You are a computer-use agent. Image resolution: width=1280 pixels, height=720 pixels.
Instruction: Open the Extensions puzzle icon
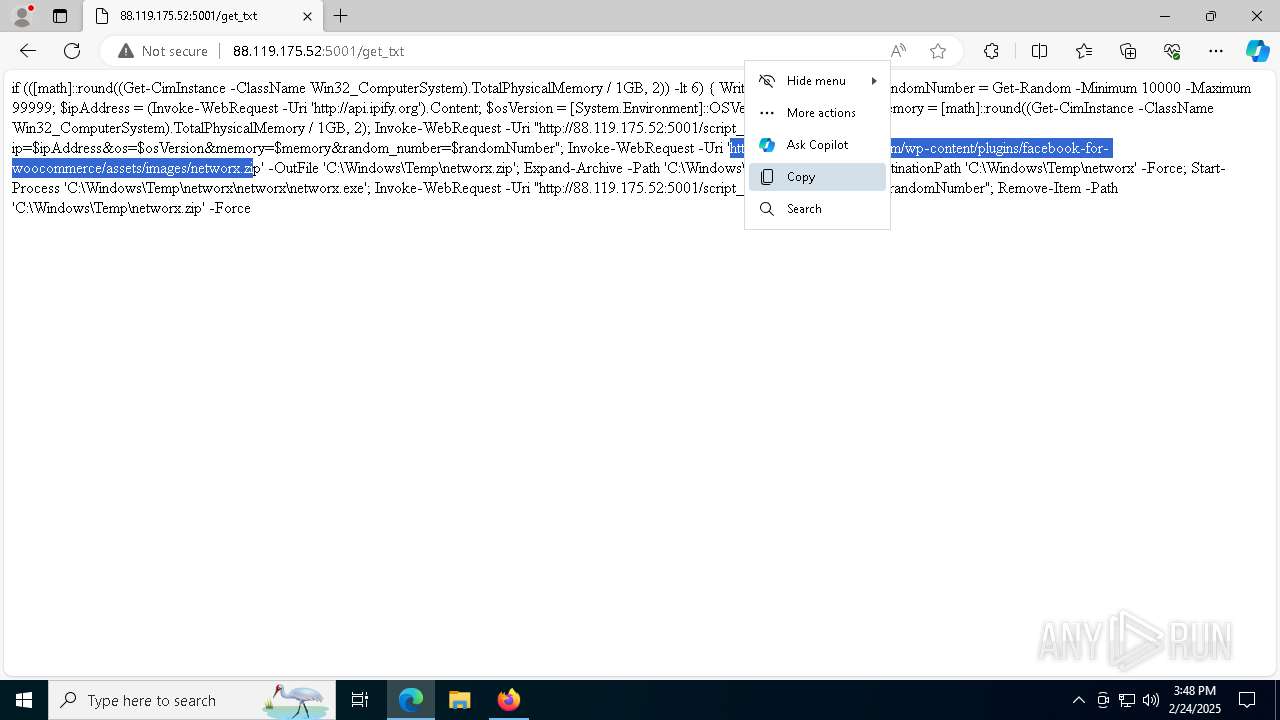click(x=991, y=51)
